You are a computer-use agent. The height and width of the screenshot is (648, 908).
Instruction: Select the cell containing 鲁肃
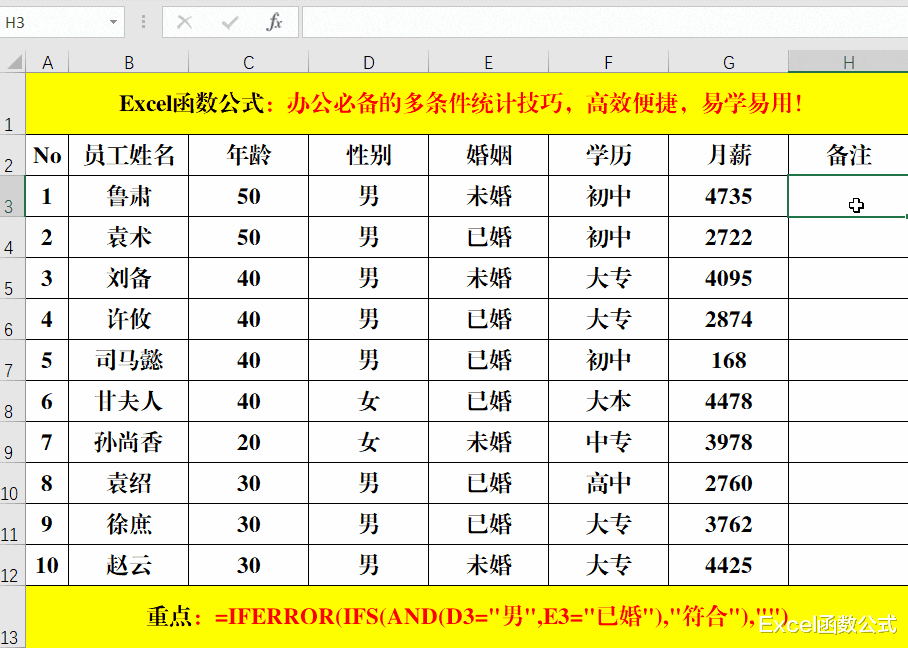[128, 196]
